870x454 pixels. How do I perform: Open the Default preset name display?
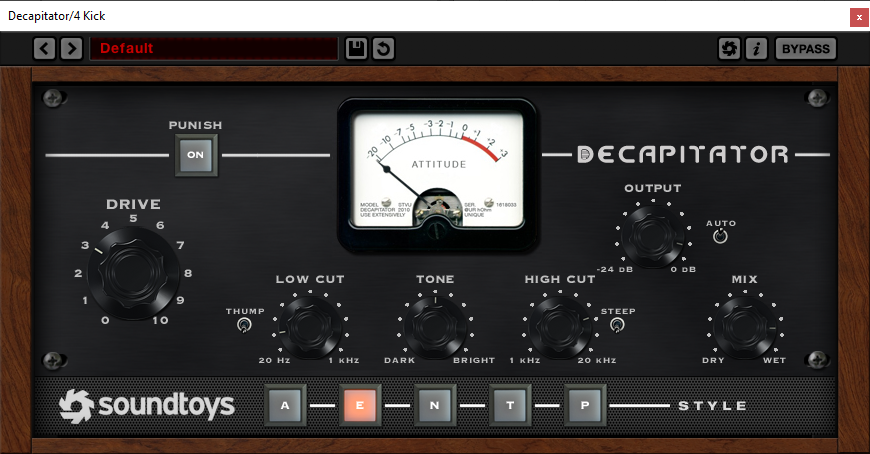[214, 48]
